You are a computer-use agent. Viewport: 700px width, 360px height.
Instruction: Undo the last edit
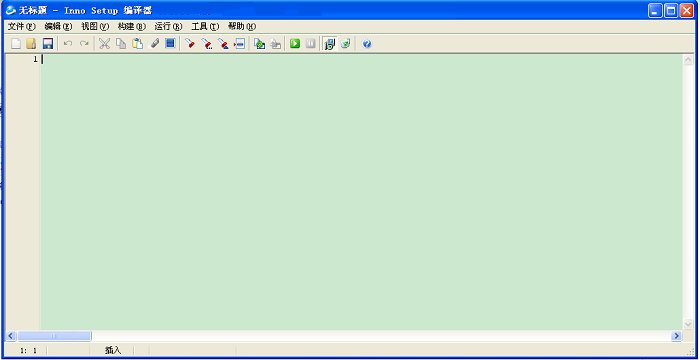(68, 44)
